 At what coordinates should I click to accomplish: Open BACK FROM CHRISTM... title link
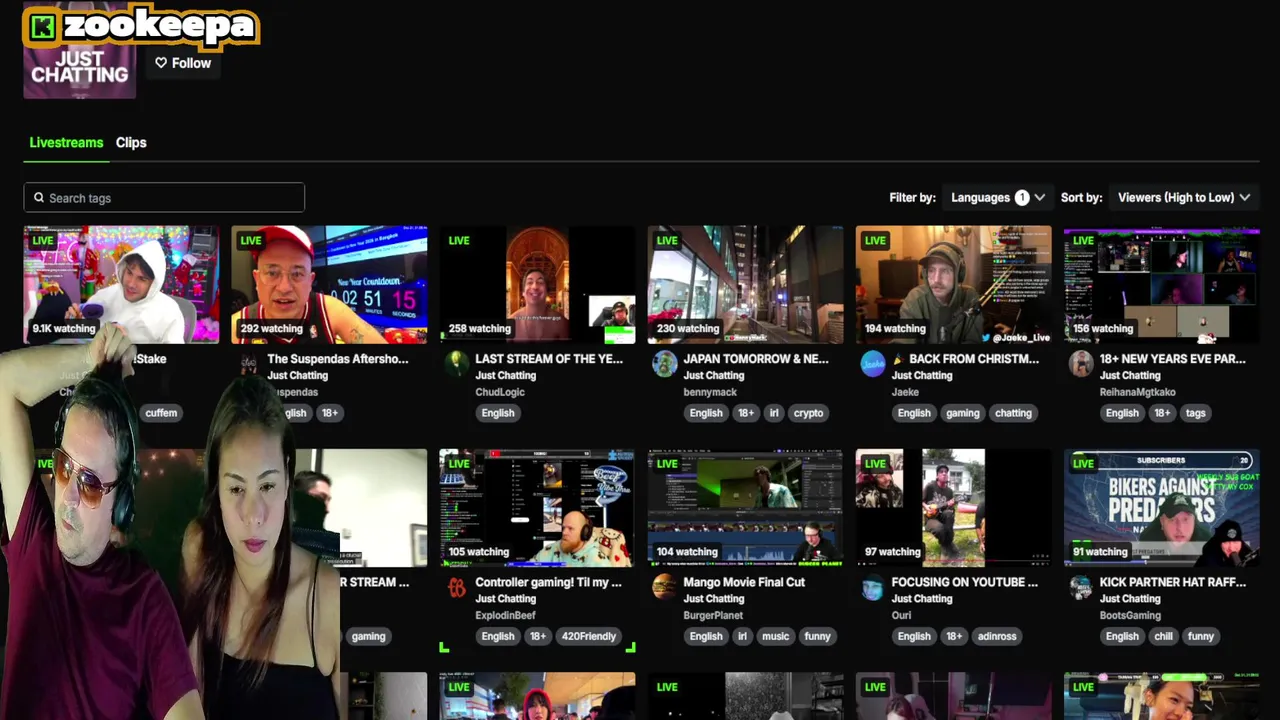click(965, 358)
